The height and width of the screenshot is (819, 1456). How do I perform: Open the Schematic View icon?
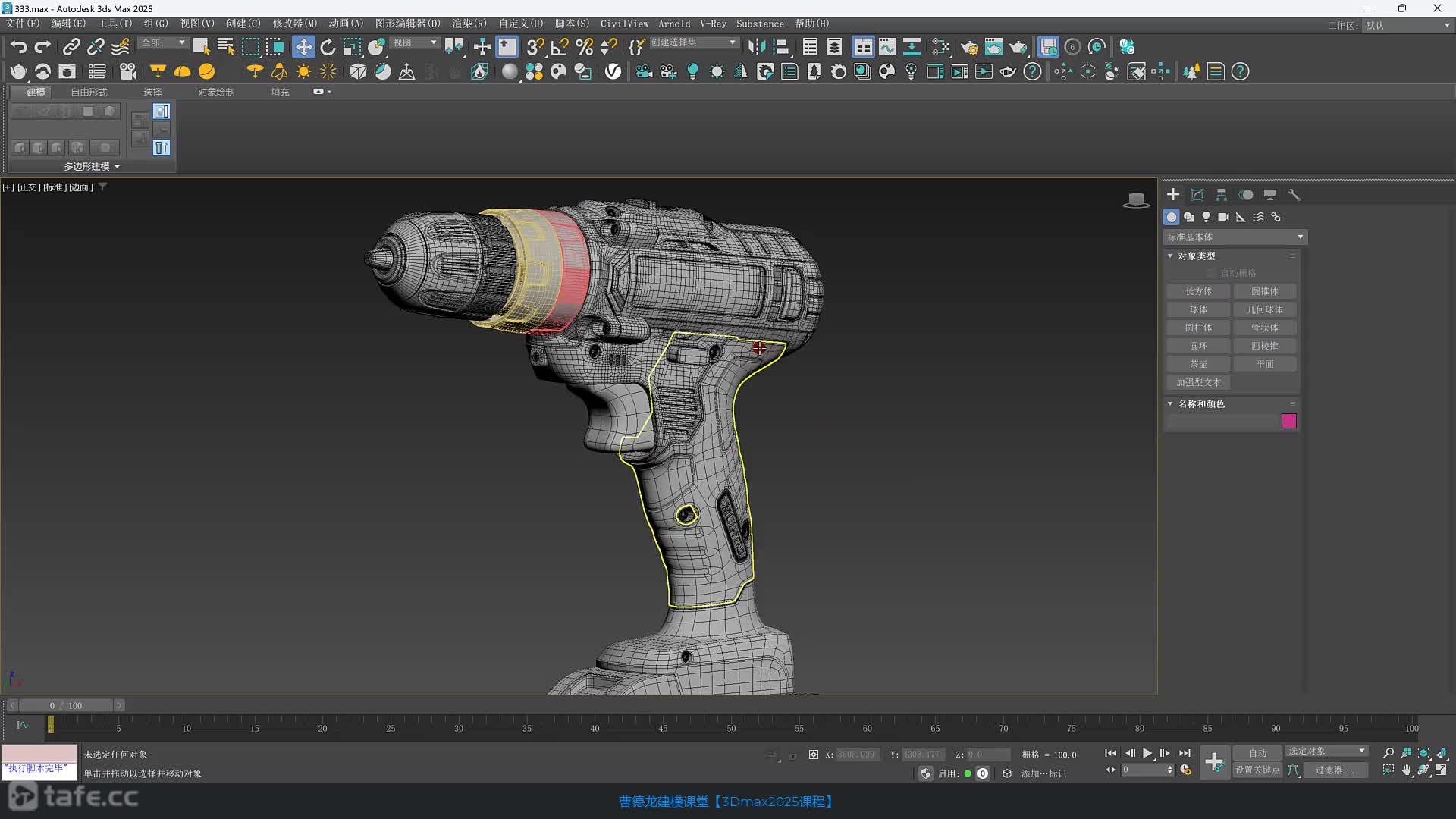912,47
